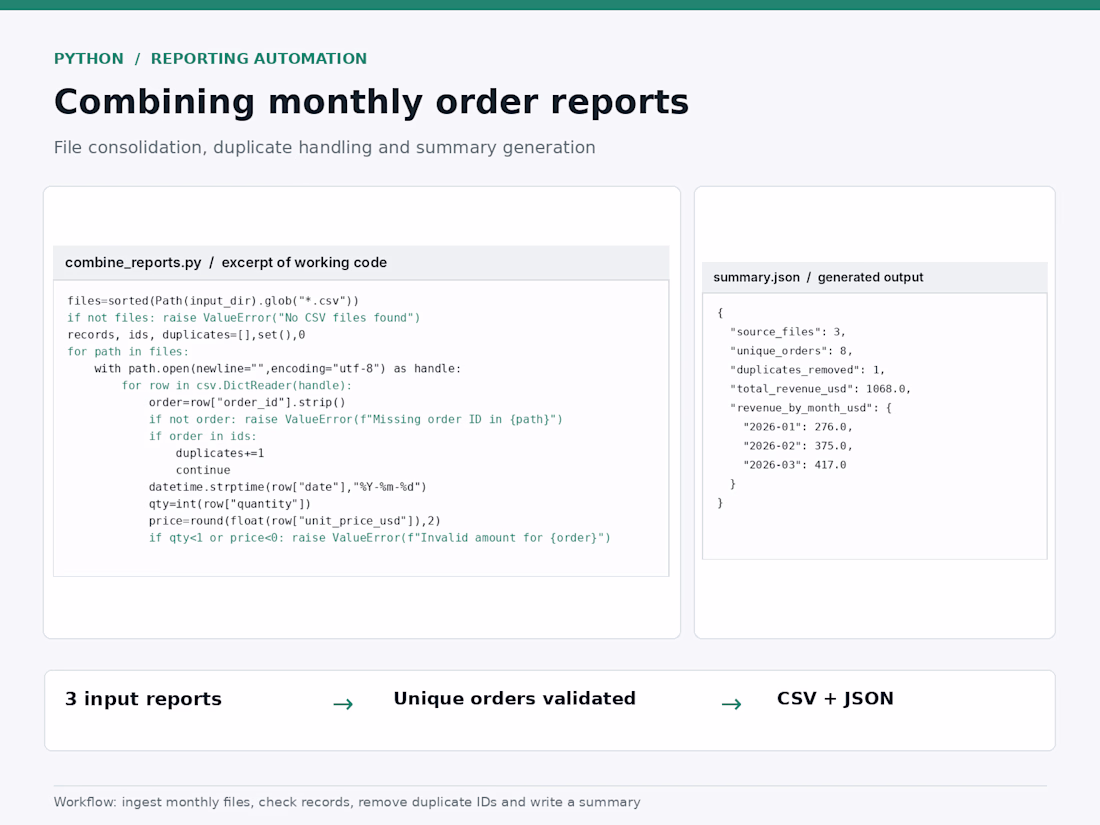Select the line "for row in csv.DictReader(handle):"
Viewport: 1100px width, 825px height.
tap(237, 385)
